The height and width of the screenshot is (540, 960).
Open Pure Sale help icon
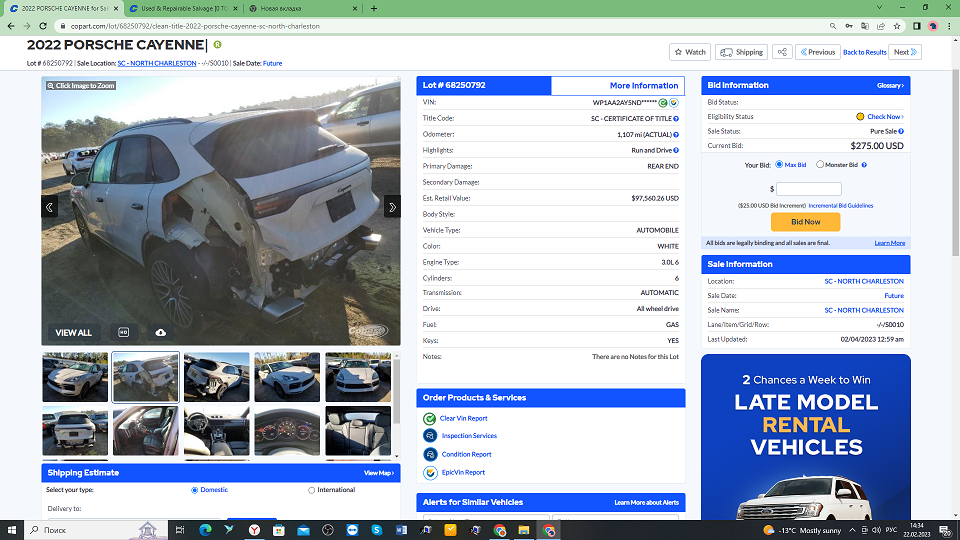pos(901,132)
